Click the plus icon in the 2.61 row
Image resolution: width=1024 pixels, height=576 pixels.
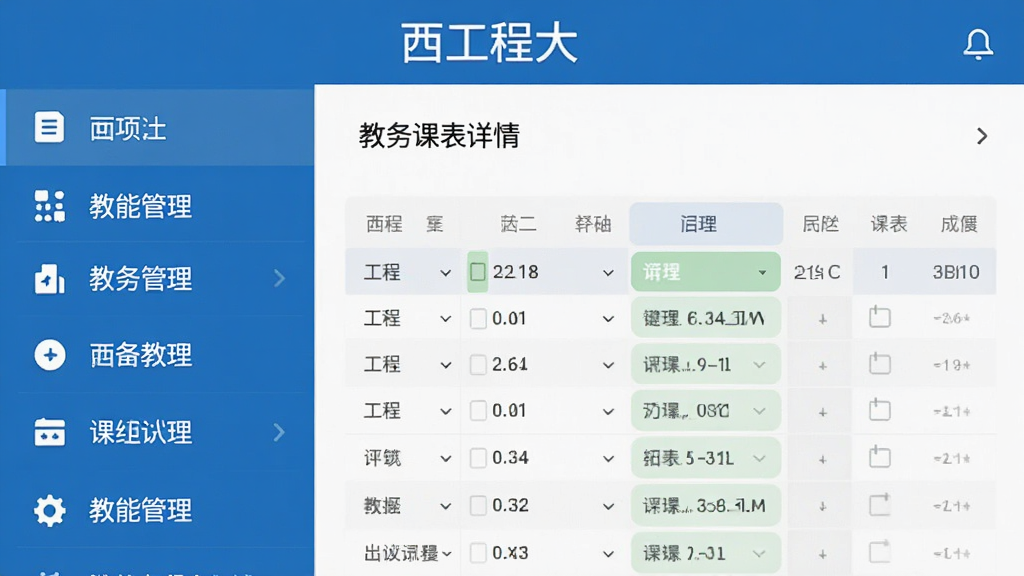coord(823,366)
